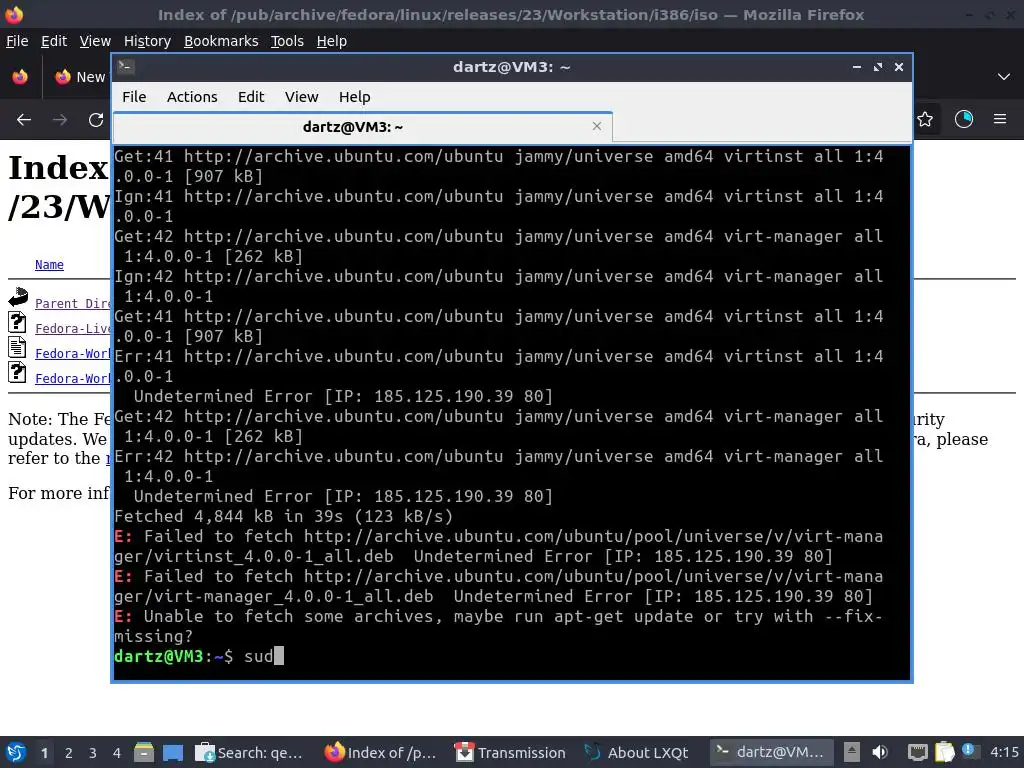Screen dimensions: 1024x768
Task: Bookmark this page with the star icon
Action: tap(925, 119)
